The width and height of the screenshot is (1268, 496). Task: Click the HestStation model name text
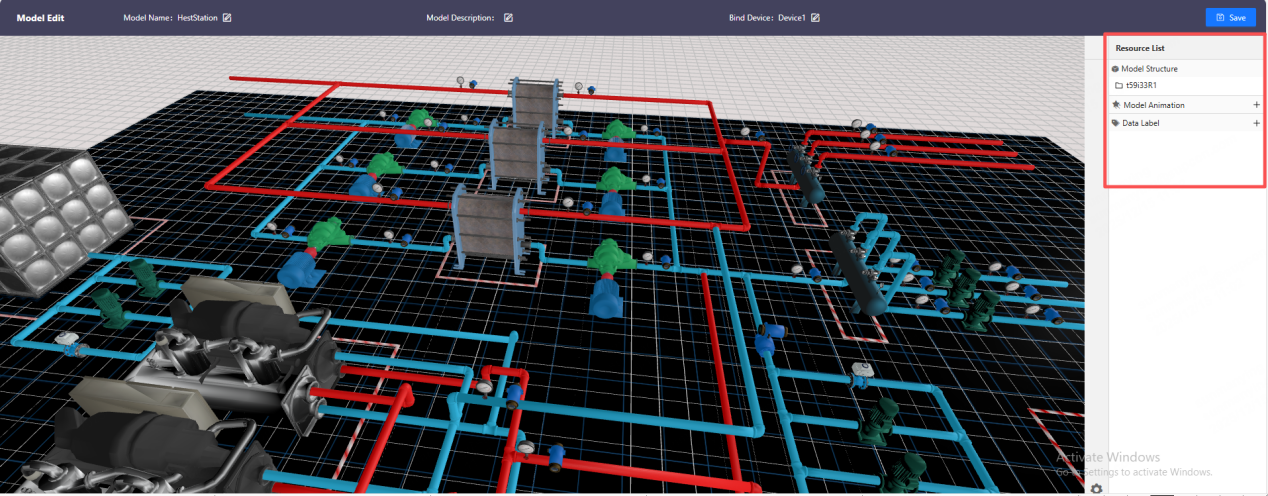tap(197, 18)
